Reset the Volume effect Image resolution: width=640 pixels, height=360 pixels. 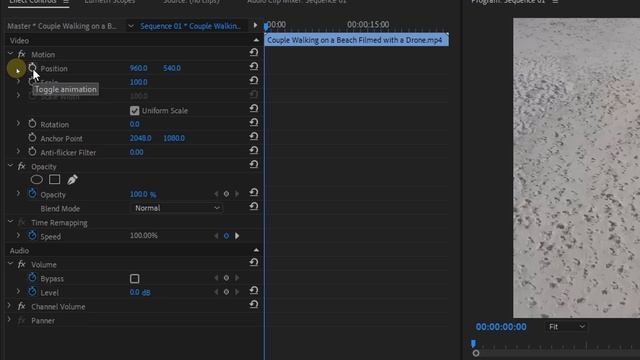point(254,262)
